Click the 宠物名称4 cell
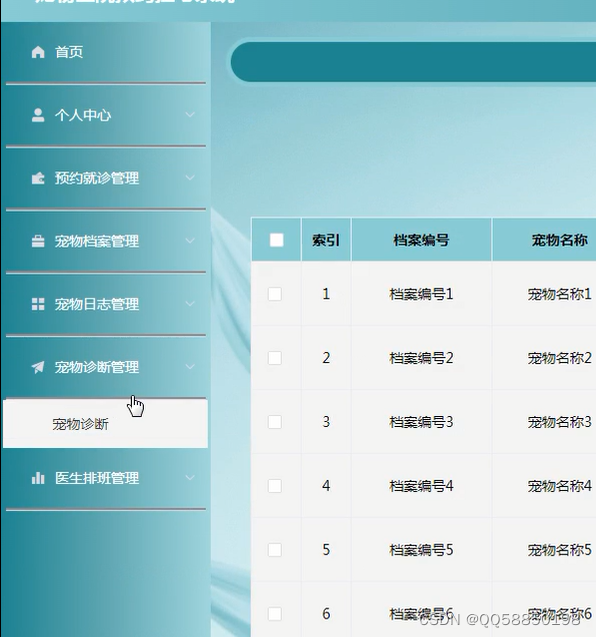This screenshot has height=637, width=596. click(560, 486)
